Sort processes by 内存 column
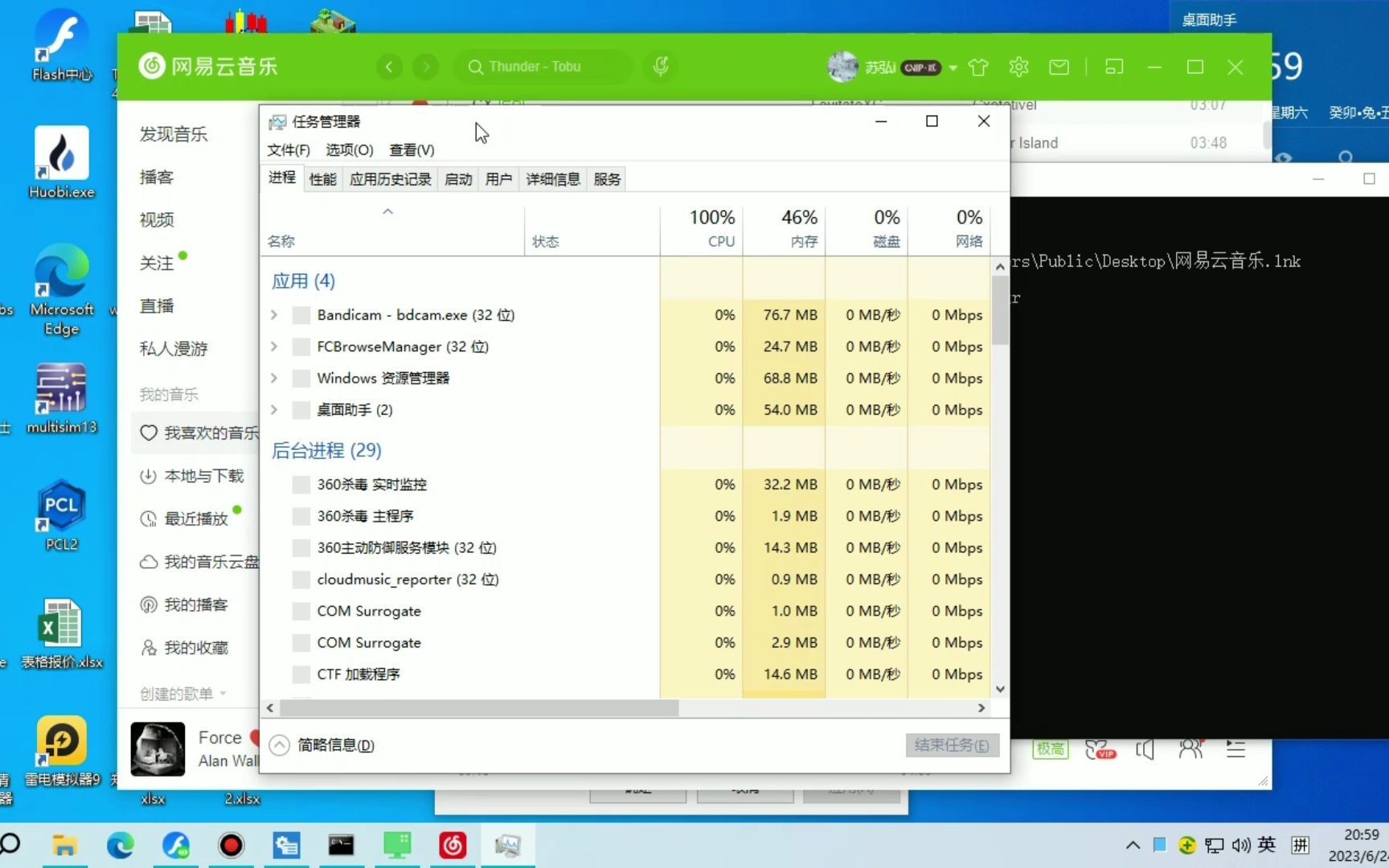 pos(785,229)
